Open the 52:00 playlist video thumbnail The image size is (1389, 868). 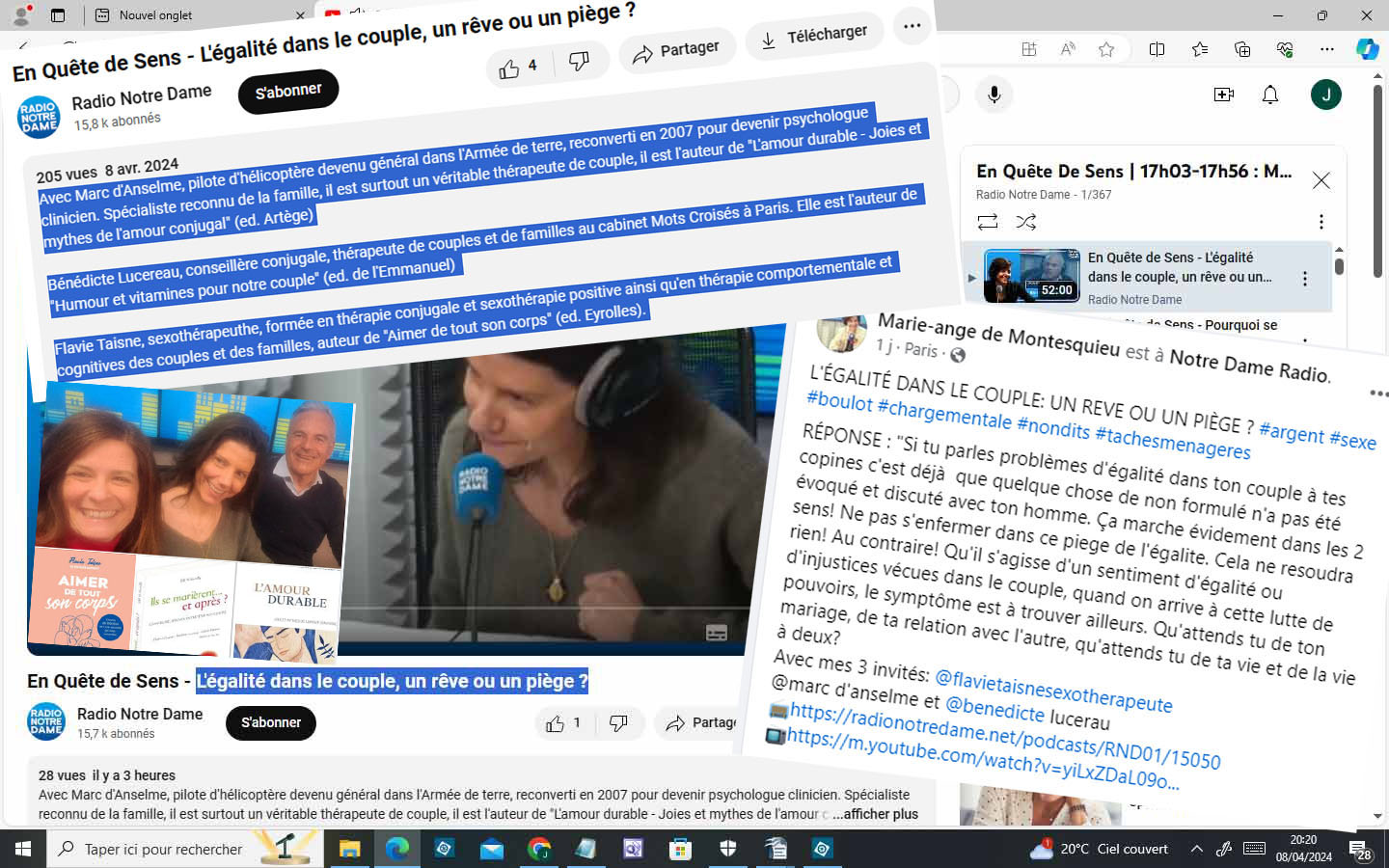coord(1031,276)
